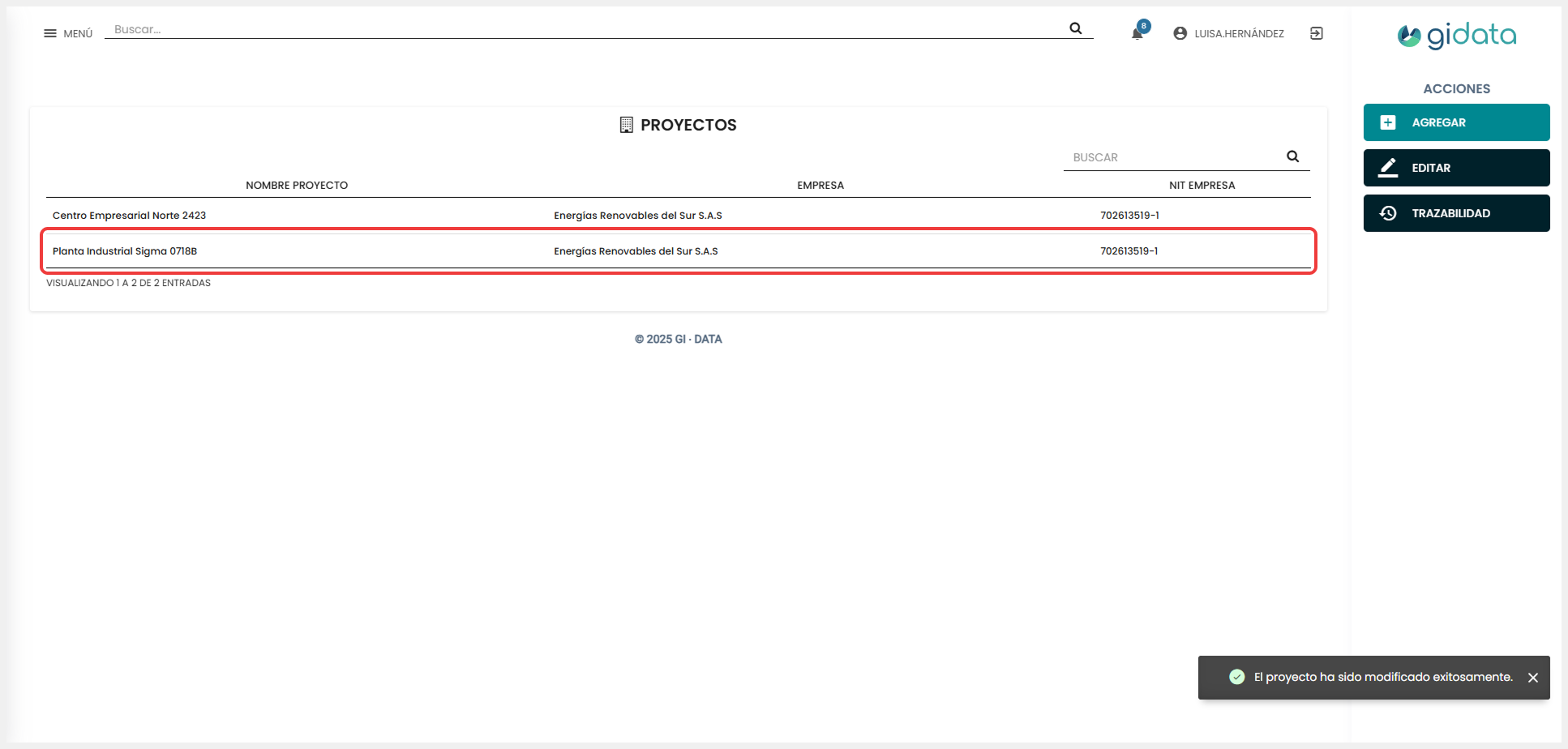Select the Planta Industrial Sigma 0718B row
1568x749 pixels.
125,251
